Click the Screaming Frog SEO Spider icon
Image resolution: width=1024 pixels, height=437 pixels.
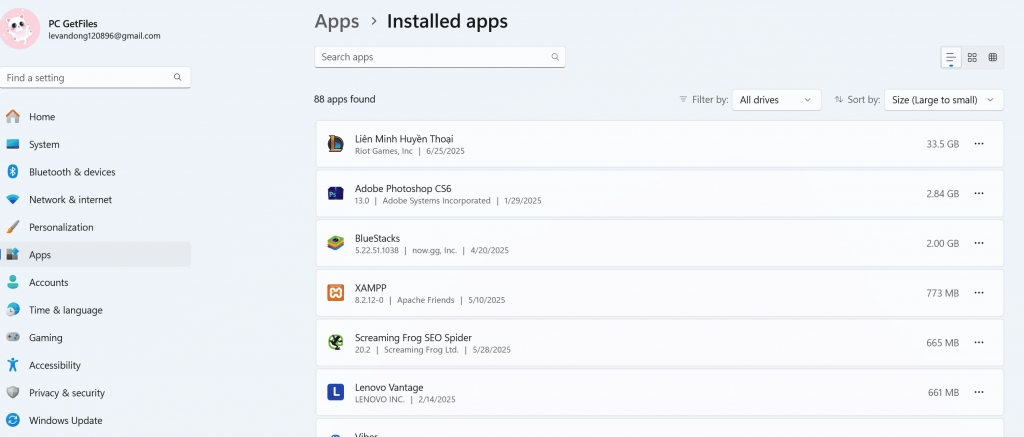pos(336,342)
